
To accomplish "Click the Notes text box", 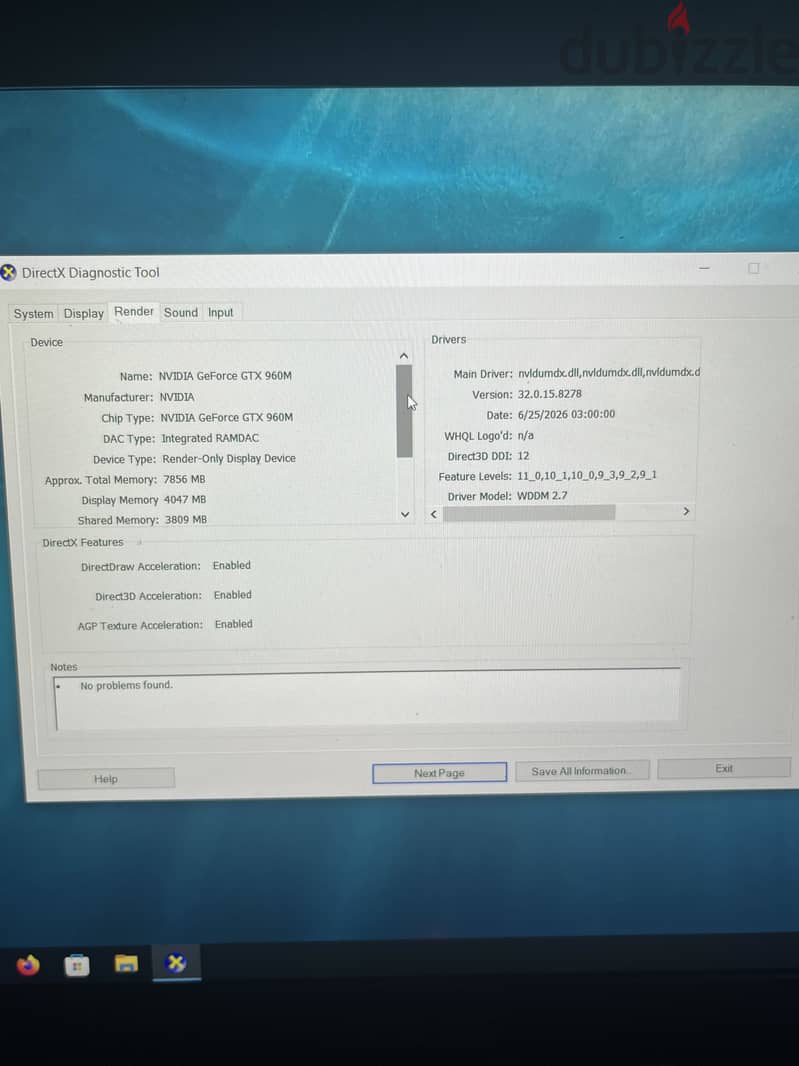I will point(367,700).
